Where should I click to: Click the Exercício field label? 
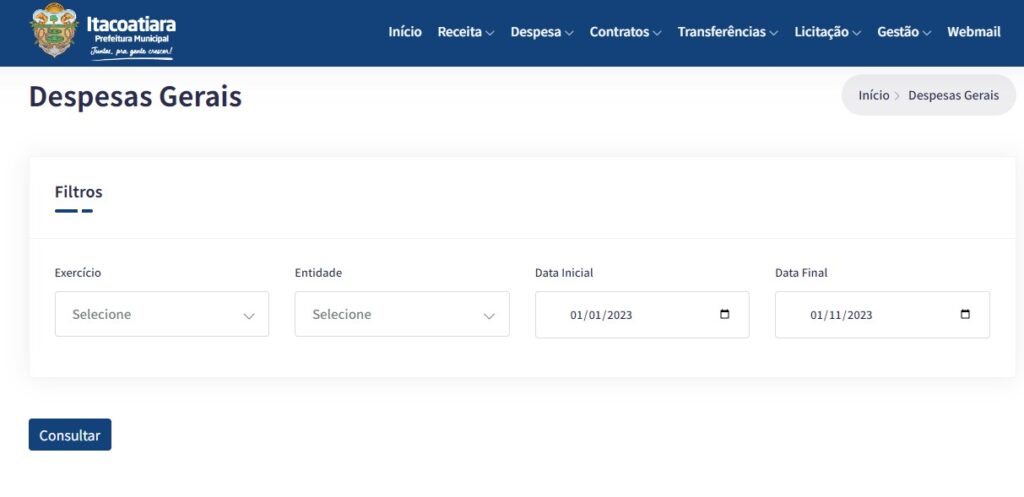coord(78,273)
